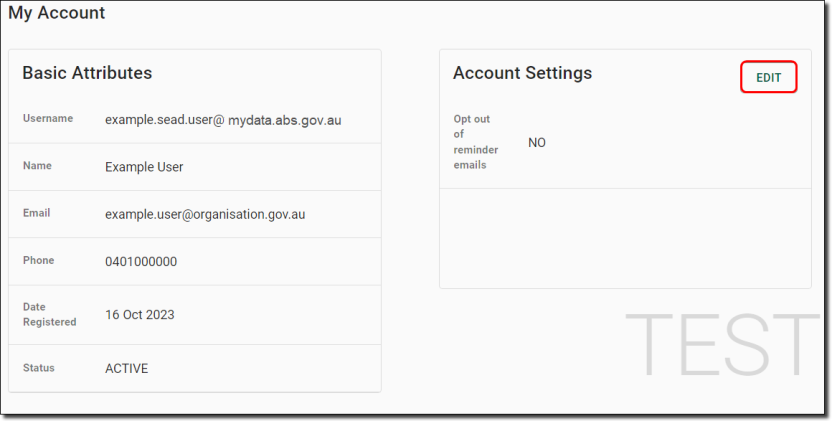Click the Email field label
Image resolution: width=832 pixels, height=421 pixels.
tap(37, 213)
